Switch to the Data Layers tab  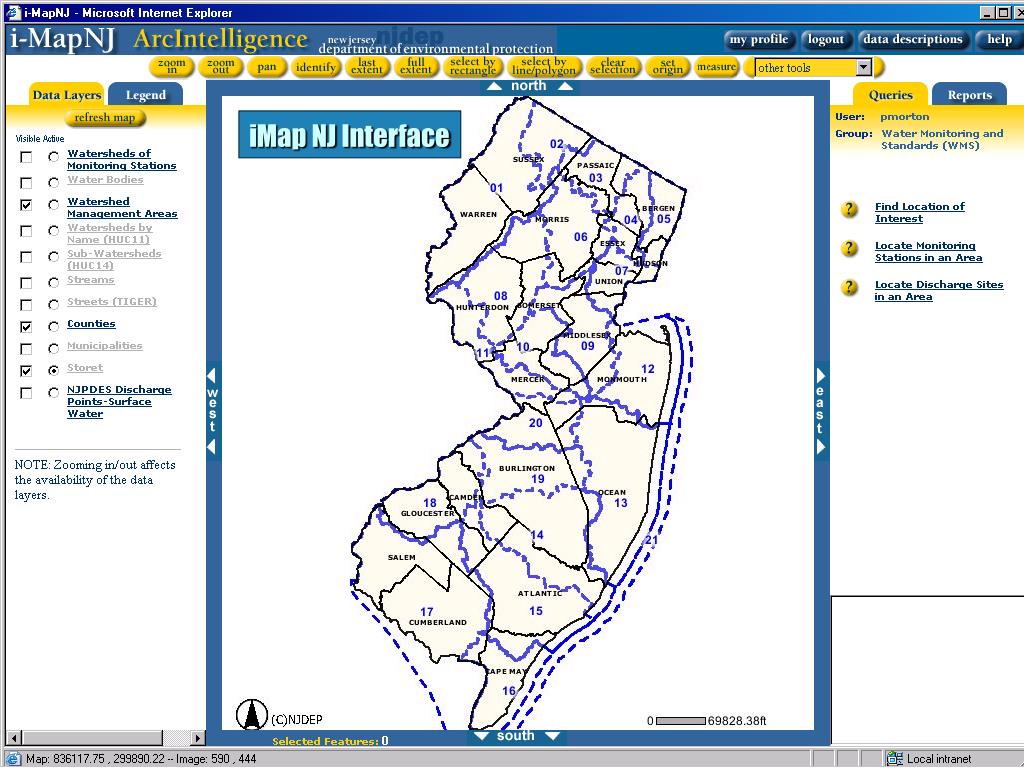[x=67, y=95]
